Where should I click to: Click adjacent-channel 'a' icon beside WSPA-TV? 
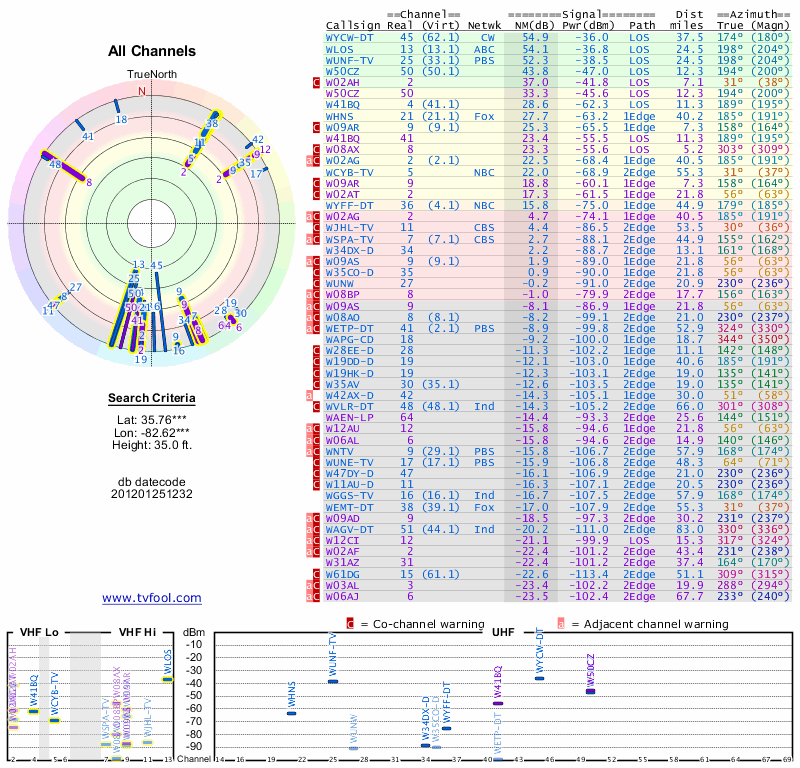(309, 239)
